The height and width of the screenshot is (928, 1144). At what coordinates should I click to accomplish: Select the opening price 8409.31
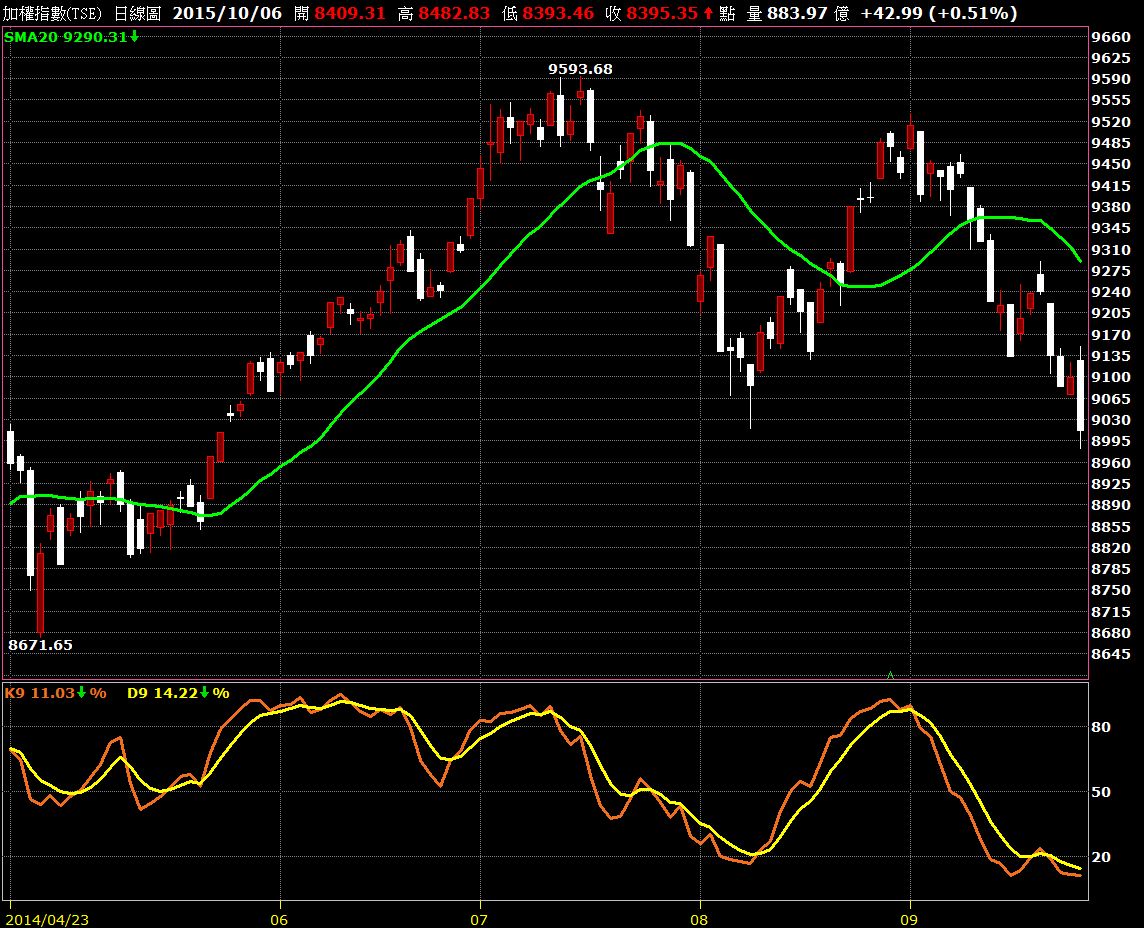(x=350, y=13)
